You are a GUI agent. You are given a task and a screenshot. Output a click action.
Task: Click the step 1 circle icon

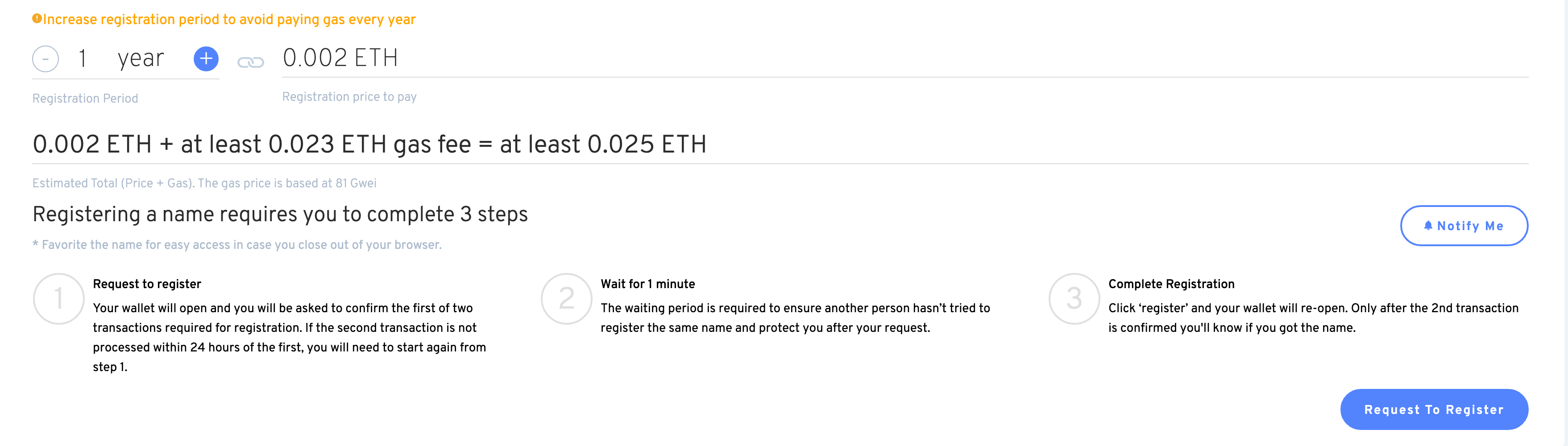[x=58, y=299]
